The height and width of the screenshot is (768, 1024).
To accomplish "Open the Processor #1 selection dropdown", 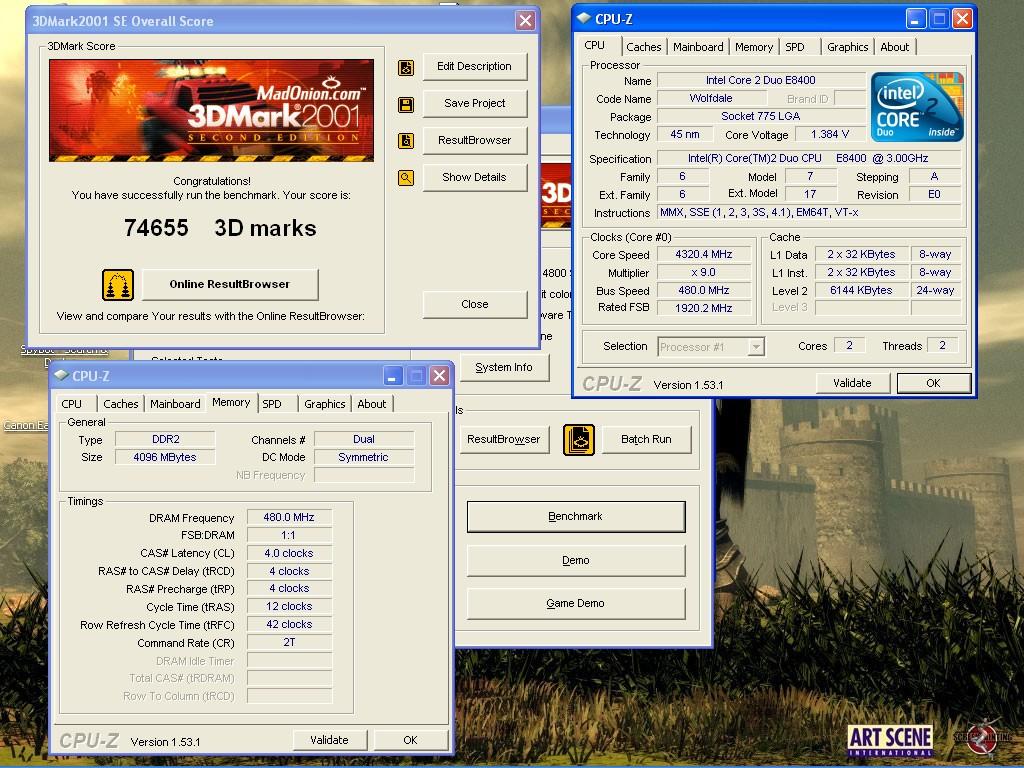I will [x=756, y=347].
